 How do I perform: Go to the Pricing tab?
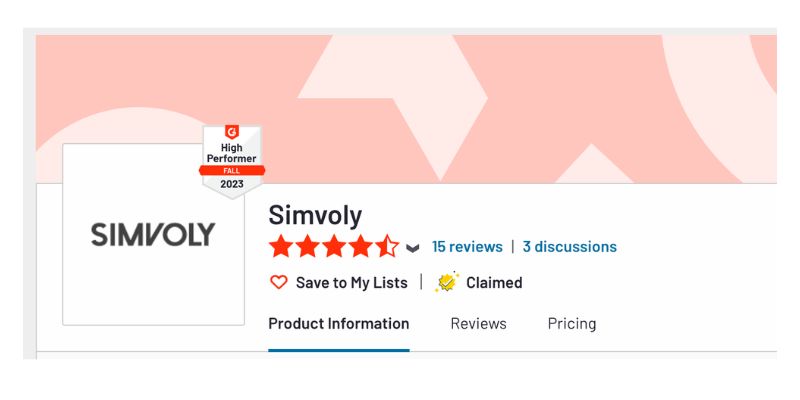tap(572, 324)
